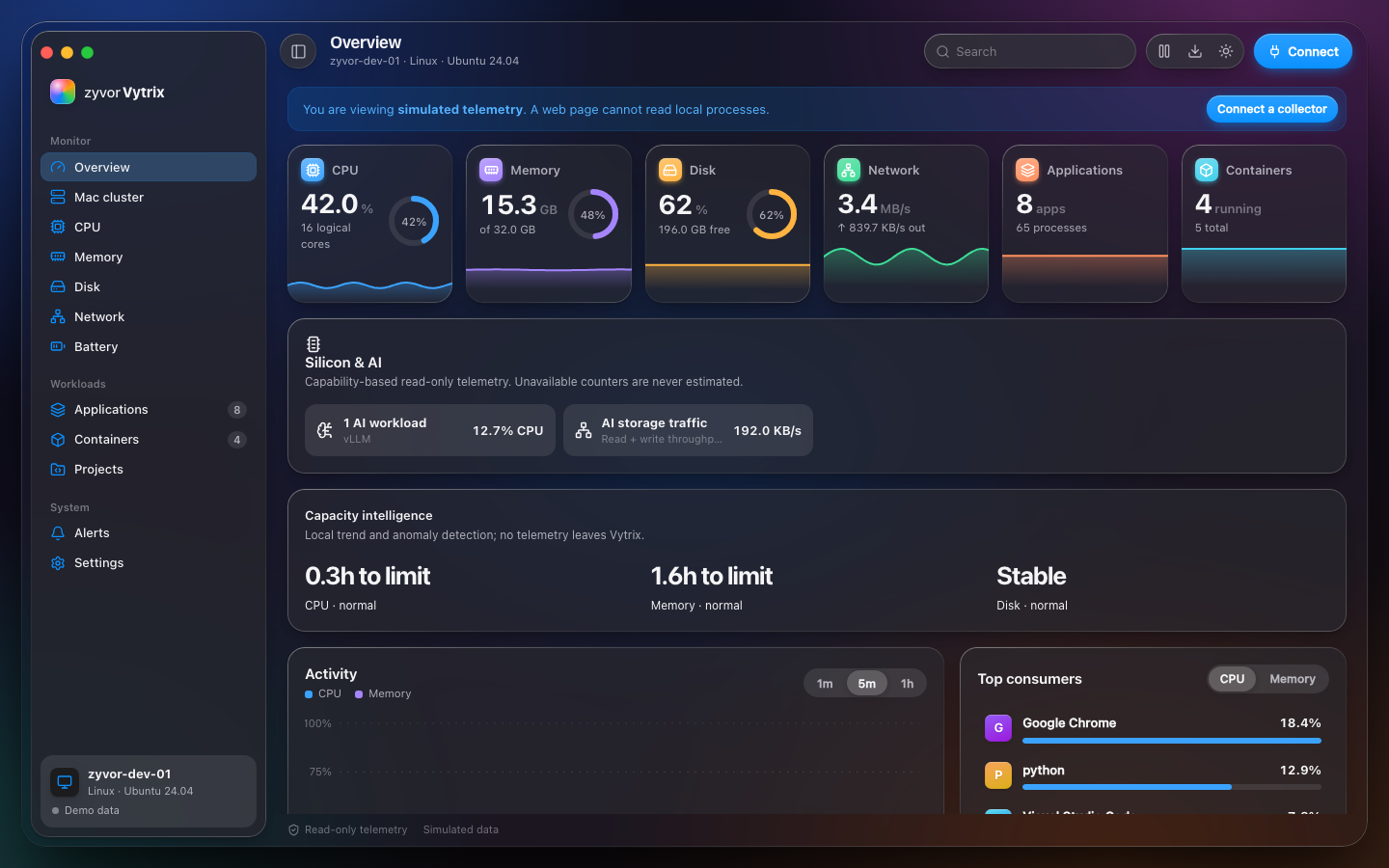Click the blue CPU chip icon on the CPU card
This screenshot has width=1389, height=868.
313,170
